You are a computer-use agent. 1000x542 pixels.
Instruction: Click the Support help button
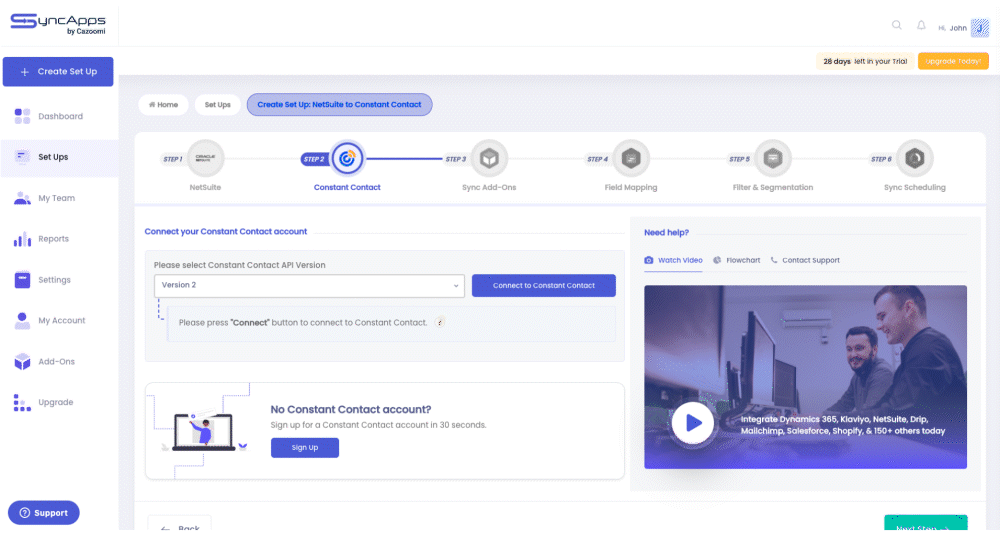pos(43,513)
